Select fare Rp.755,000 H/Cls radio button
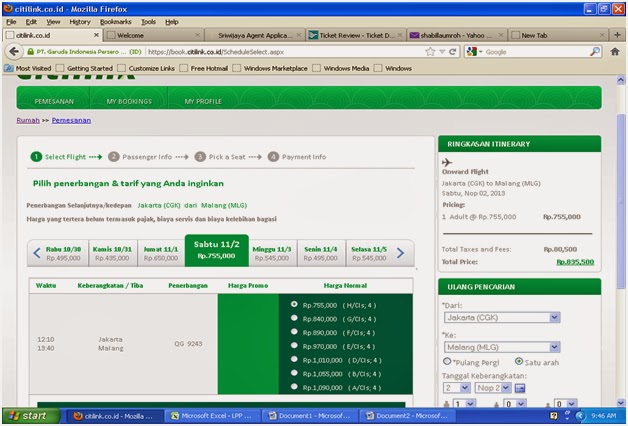Screen dimensions: 628x426 294,304
